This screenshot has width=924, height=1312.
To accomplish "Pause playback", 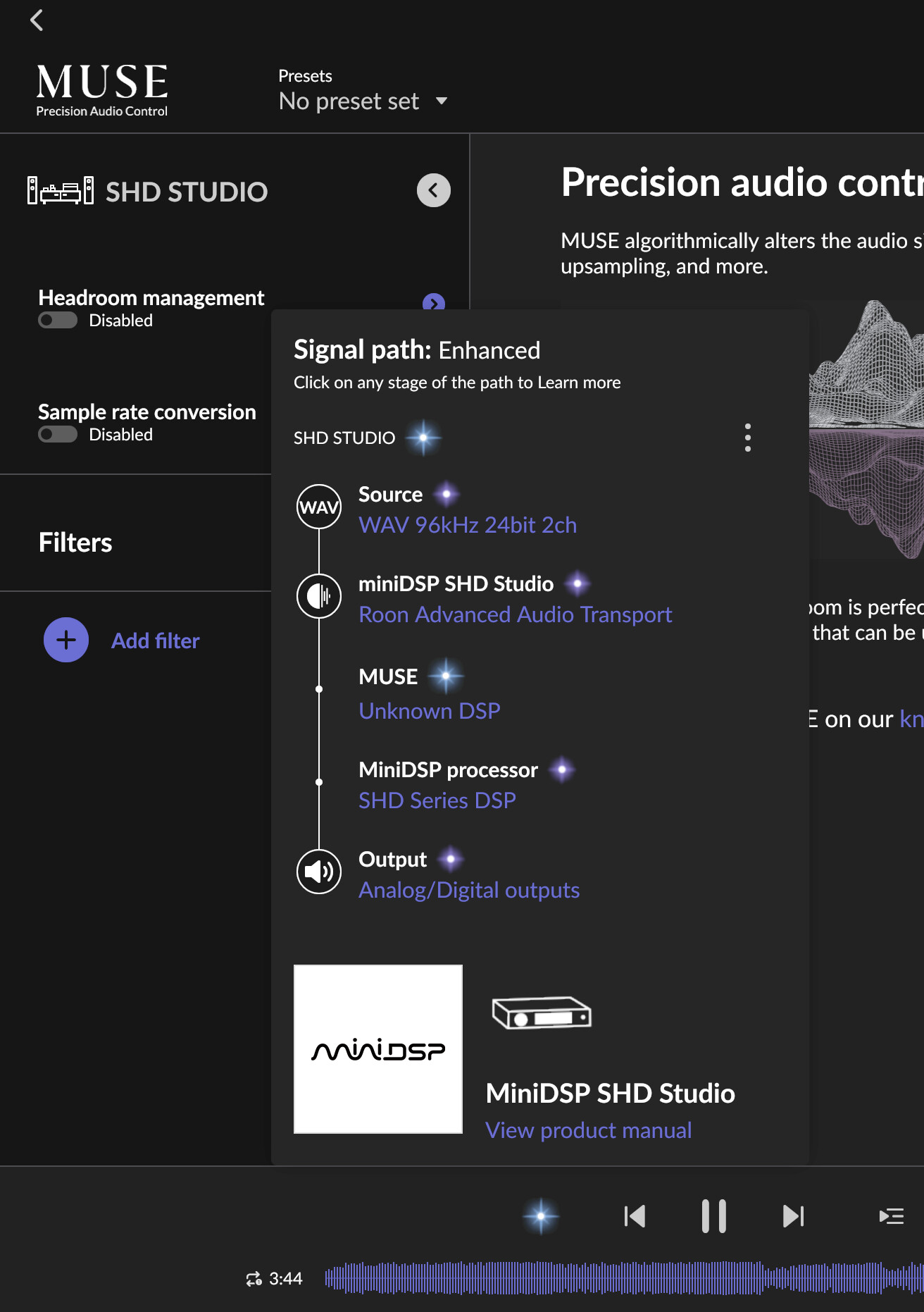I will 713,1216.
